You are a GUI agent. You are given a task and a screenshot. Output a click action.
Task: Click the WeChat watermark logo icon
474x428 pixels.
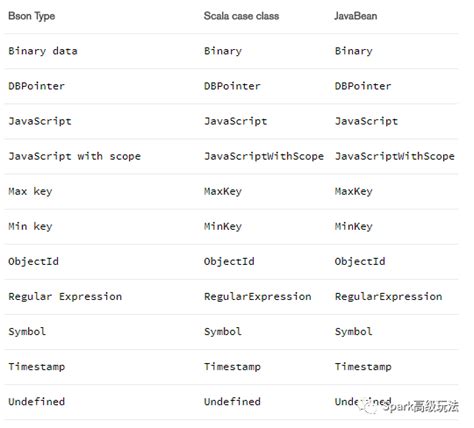(368, 406)
